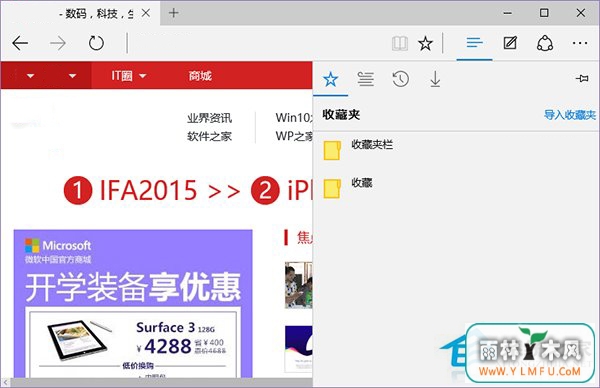
Task: Open 软件之家 link
Action: (209, 136)
